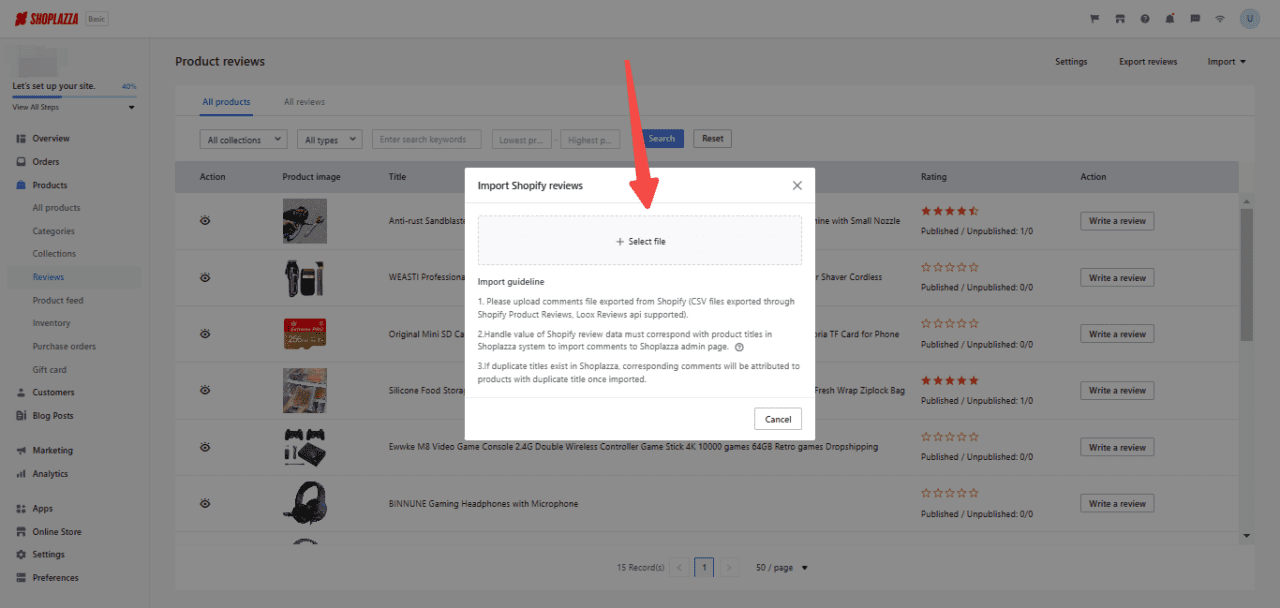The height and width of the screenshot is (608, 1280).
Task: Write a review for WEASTI Professional shaver
Action: (1117, 278)
